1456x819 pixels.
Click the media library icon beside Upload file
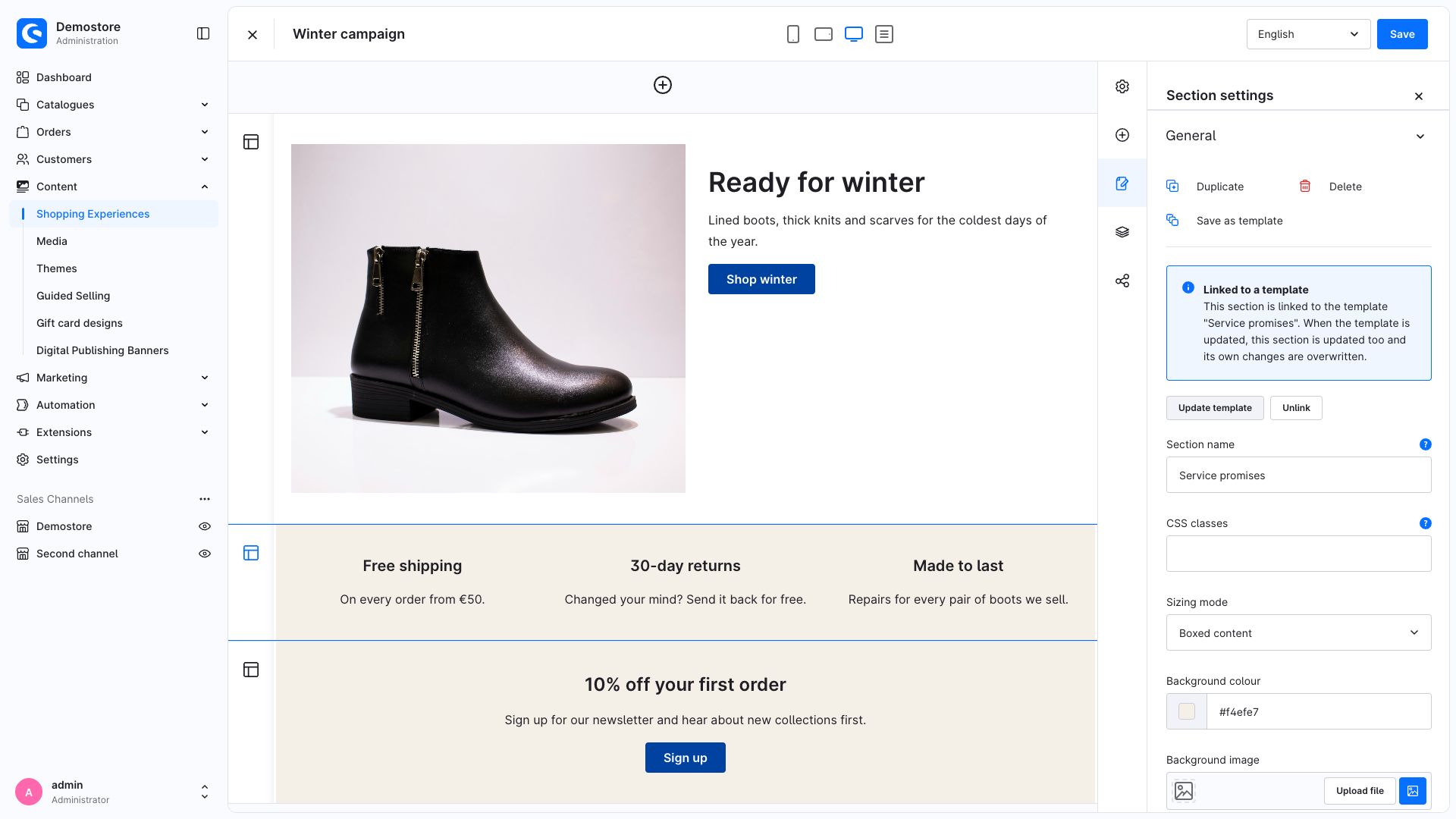pyautogui.click(x=1413, y=791)
